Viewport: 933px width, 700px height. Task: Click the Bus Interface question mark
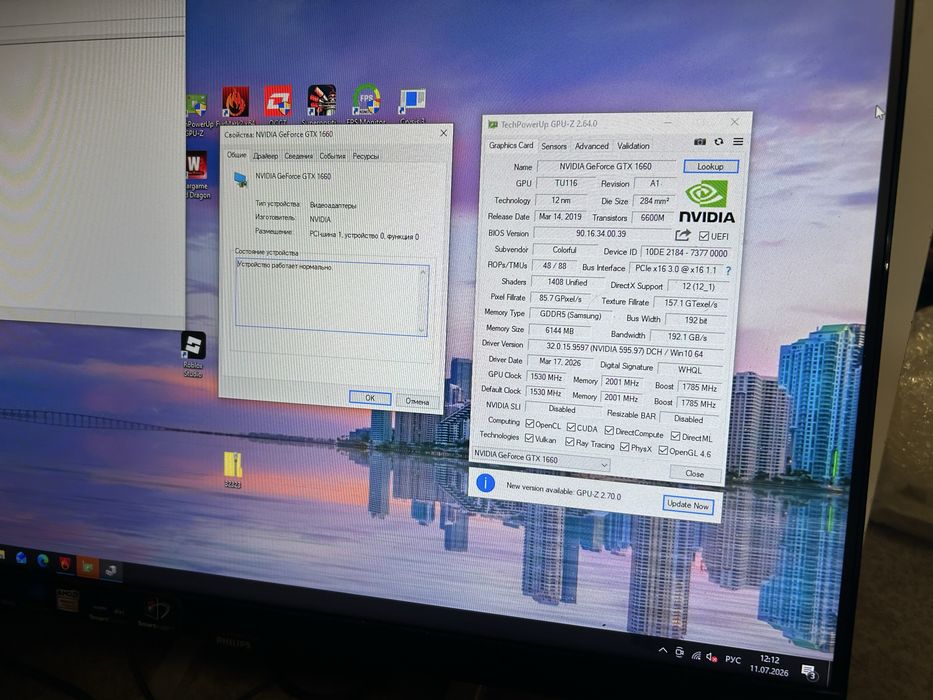click(728, 270)
